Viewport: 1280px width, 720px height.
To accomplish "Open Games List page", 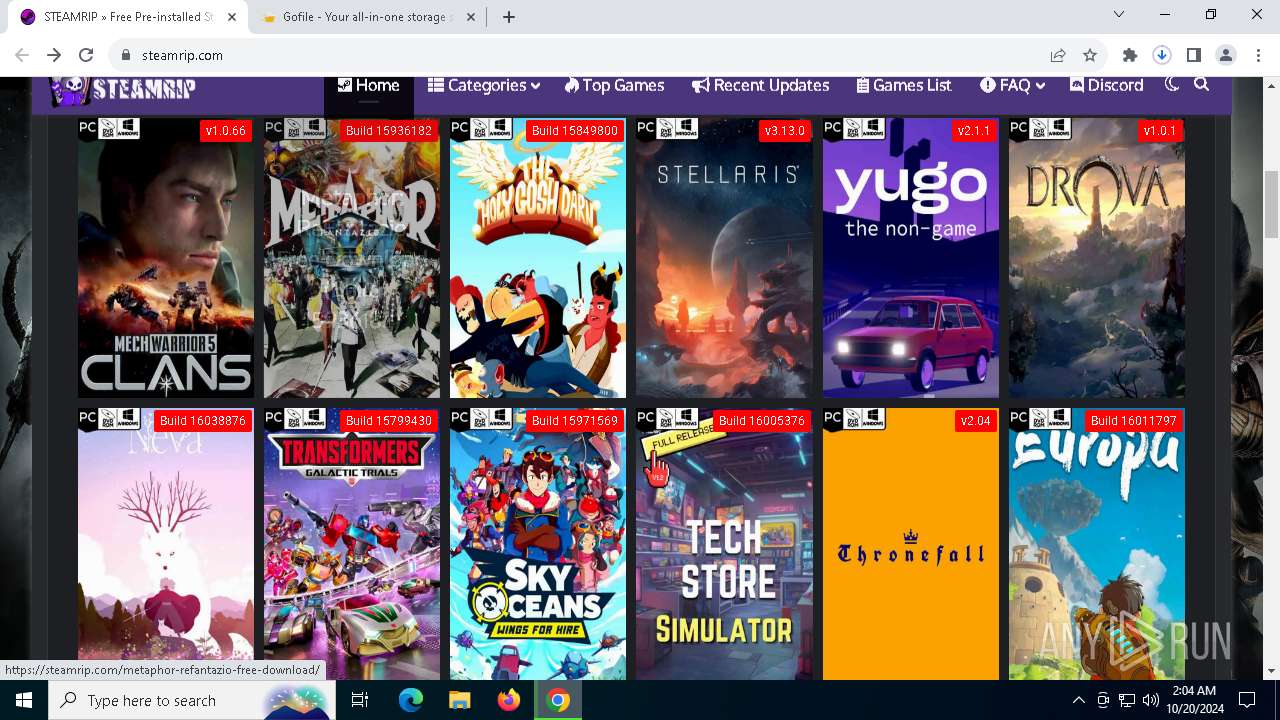I will (x=904, y=86).
